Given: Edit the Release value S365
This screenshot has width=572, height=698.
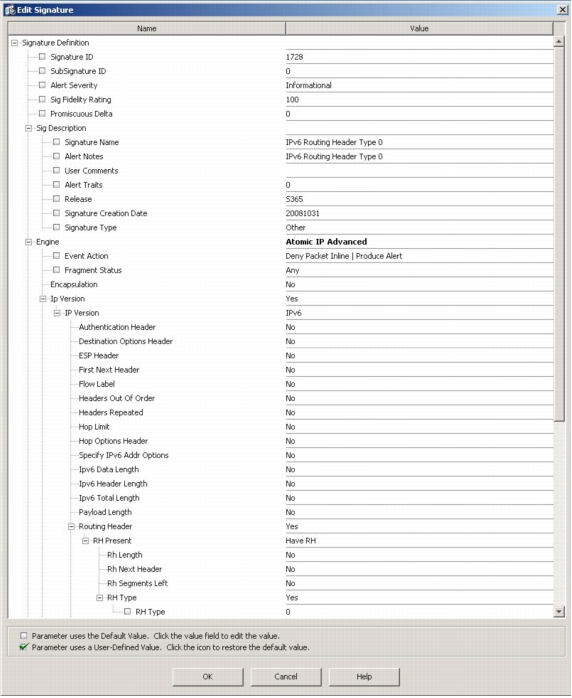Looking at the screenshot, I should [419, 199].
